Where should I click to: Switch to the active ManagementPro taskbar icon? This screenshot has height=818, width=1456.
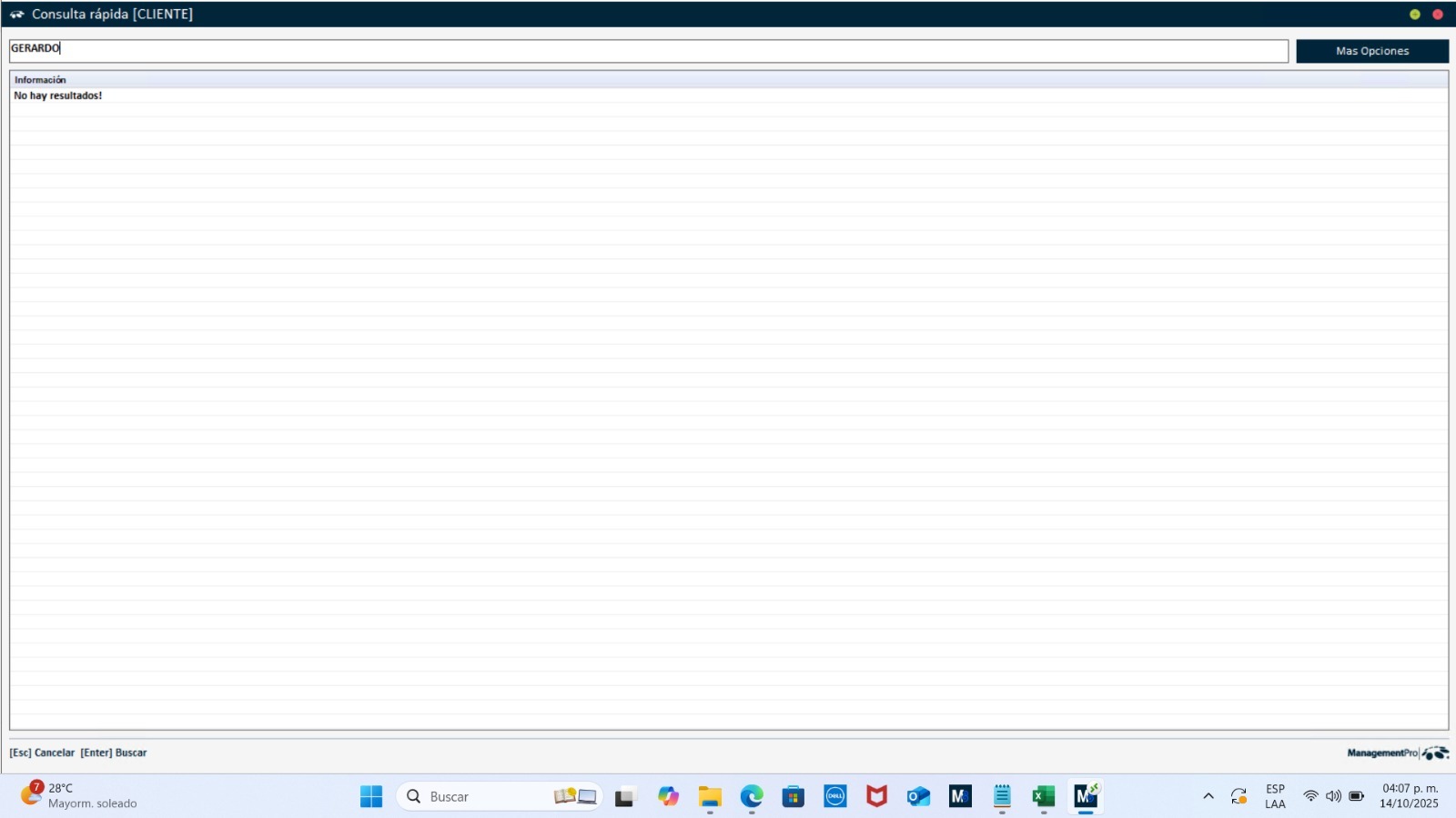tap(1086, 796)
